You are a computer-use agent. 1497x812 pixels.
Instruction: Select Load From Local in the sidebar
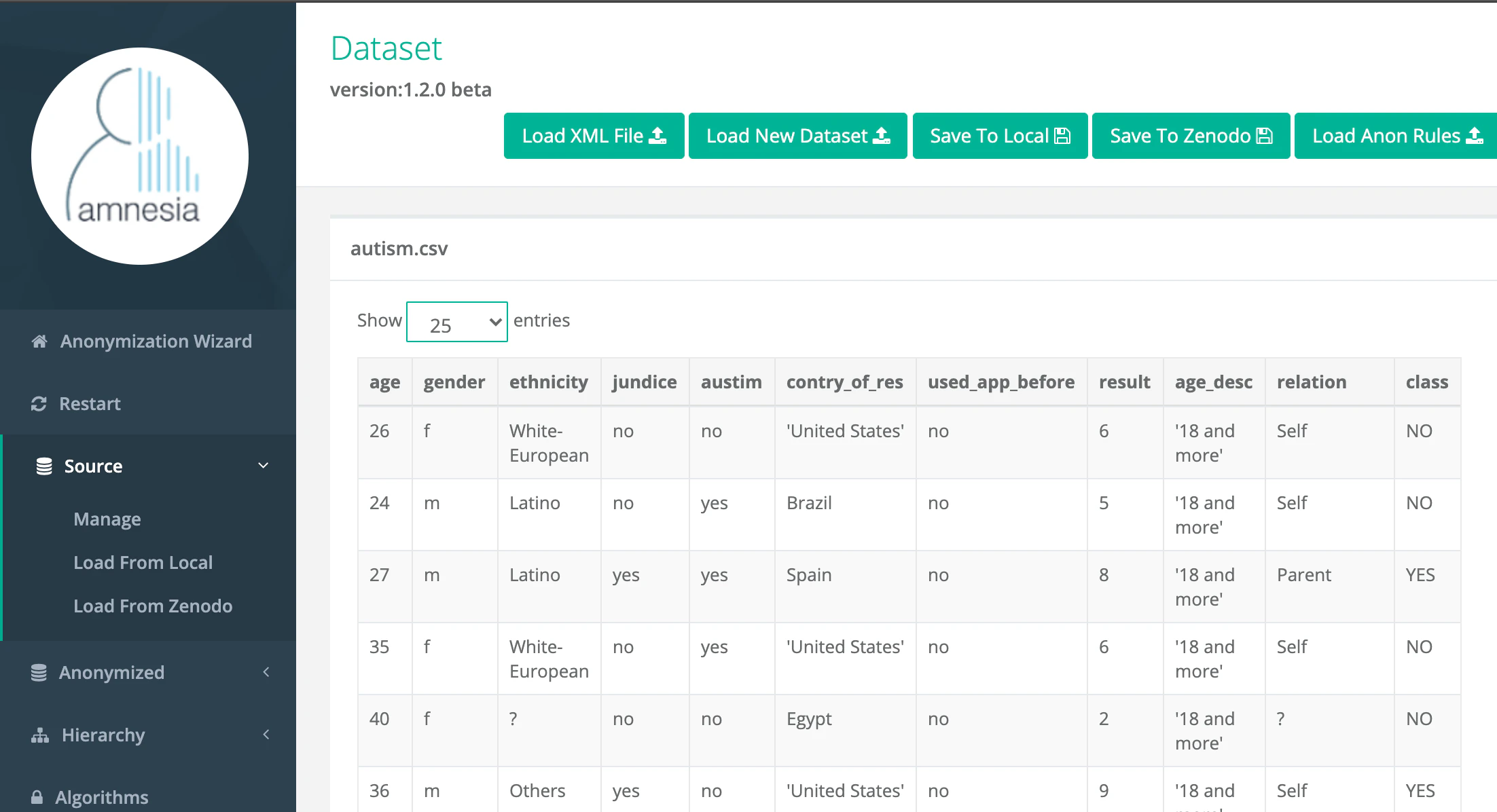[x=143, y=562]
